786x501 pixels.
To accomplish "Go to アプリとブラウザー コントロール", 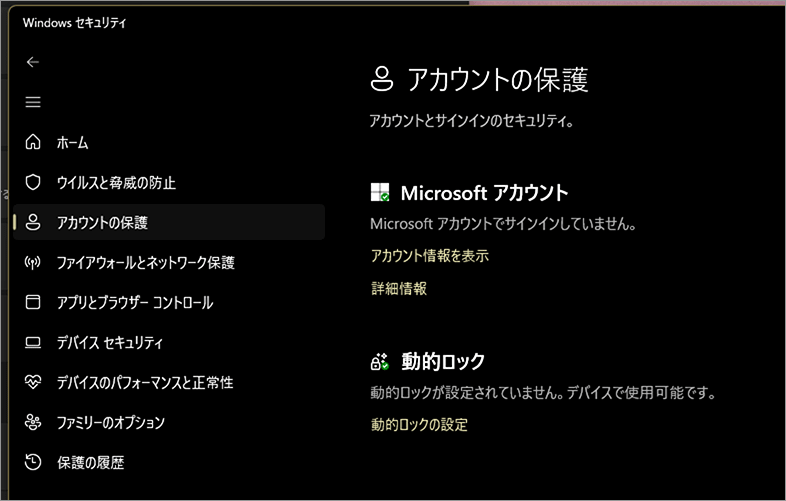I will point(134,302).
